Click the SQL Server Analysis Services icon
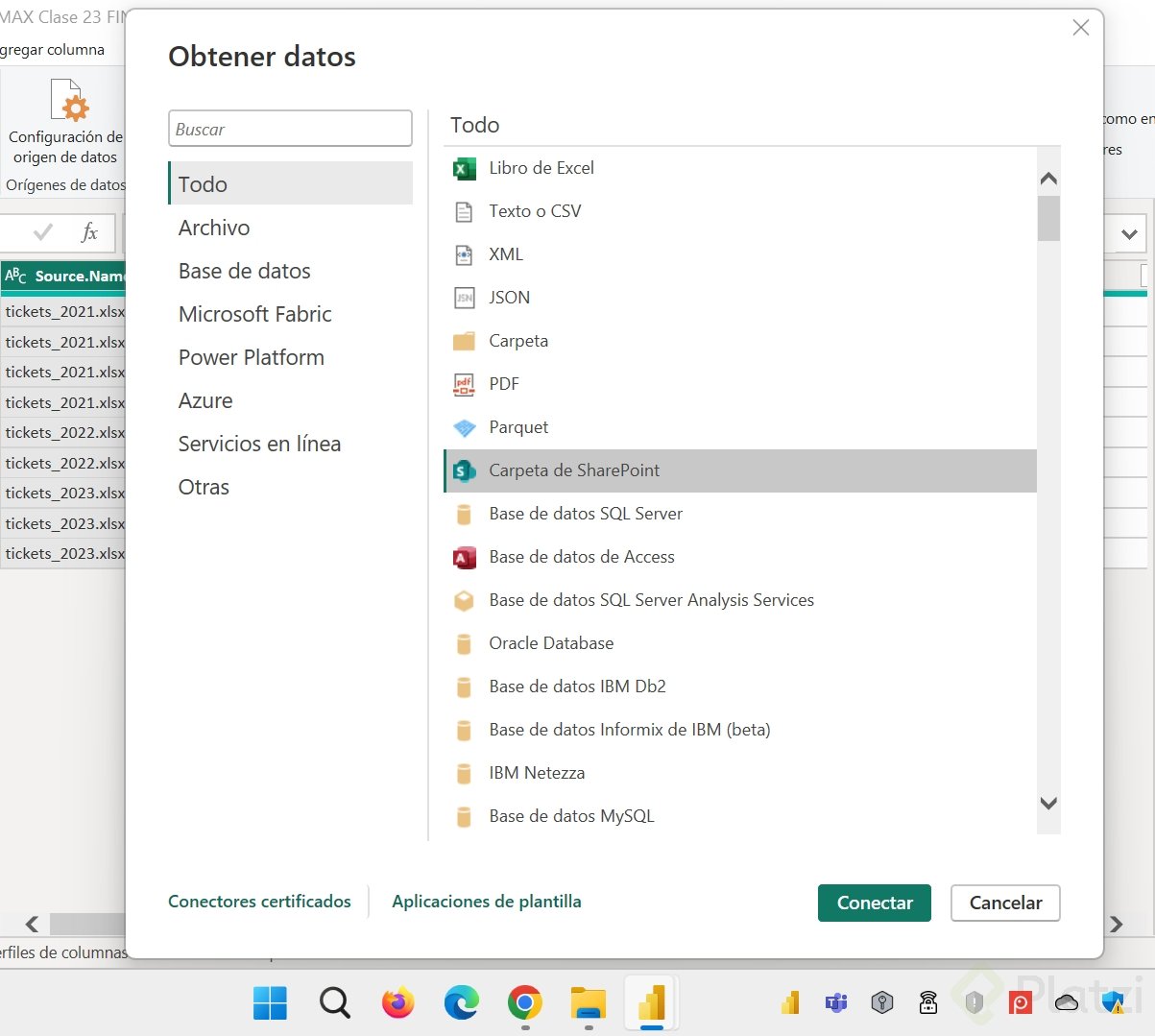The height and width of the screenshot is (1036, 1155). tap(464, 601)
